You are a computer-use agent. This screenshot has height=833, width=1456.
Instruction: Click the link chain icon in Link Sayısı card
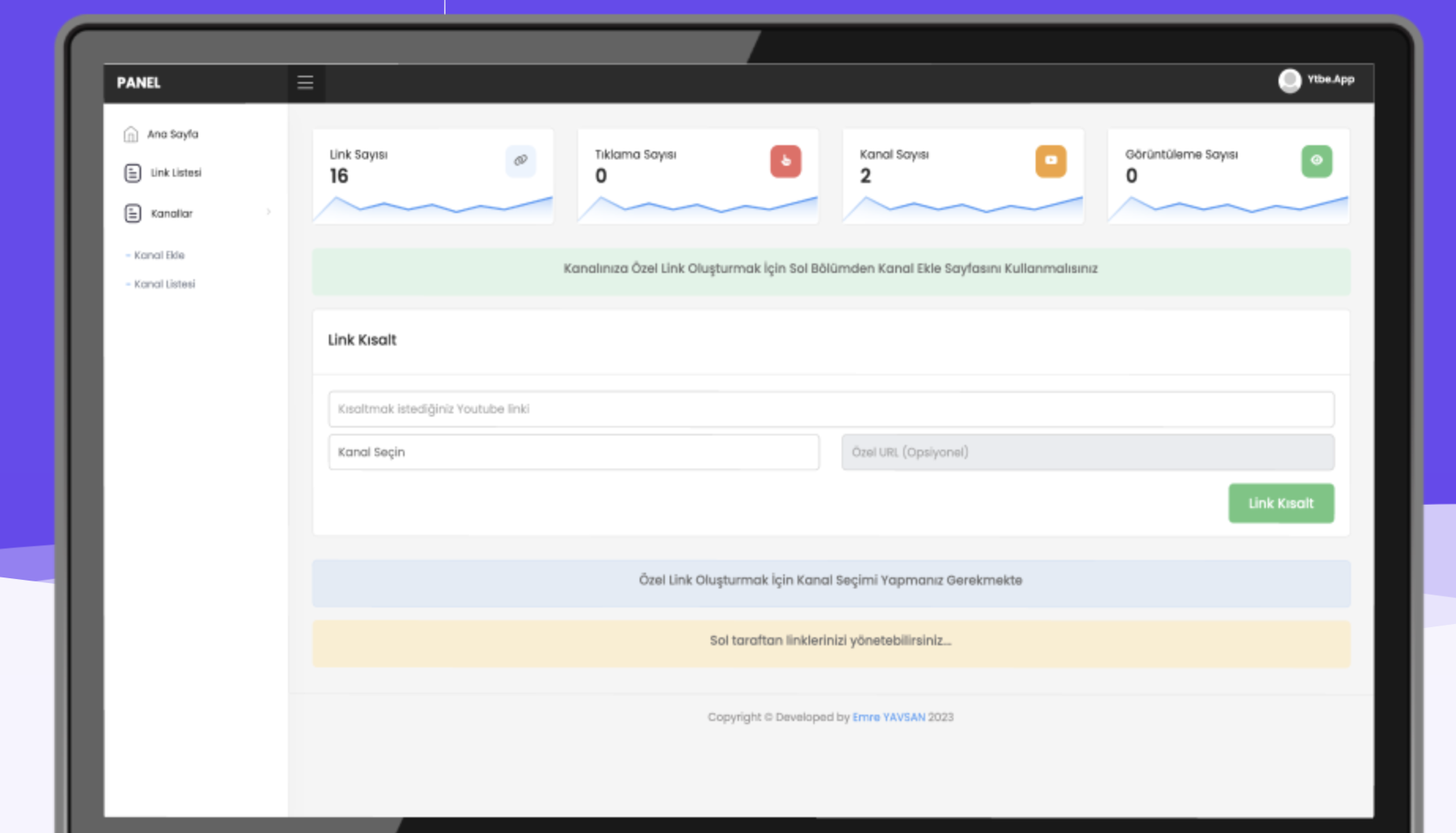click(x=521, y=161)
